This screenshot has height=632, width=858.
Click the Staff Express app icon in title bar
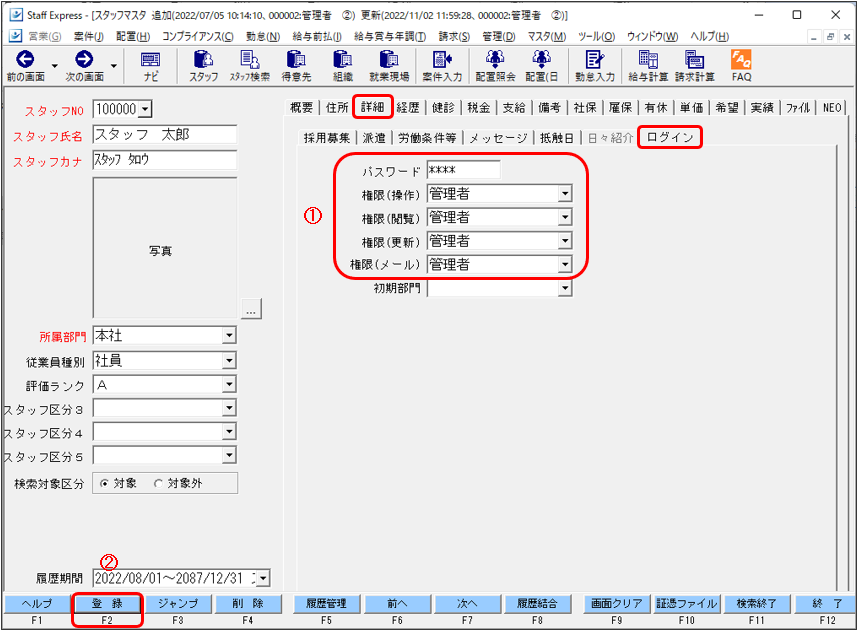[x=16, y=15]
